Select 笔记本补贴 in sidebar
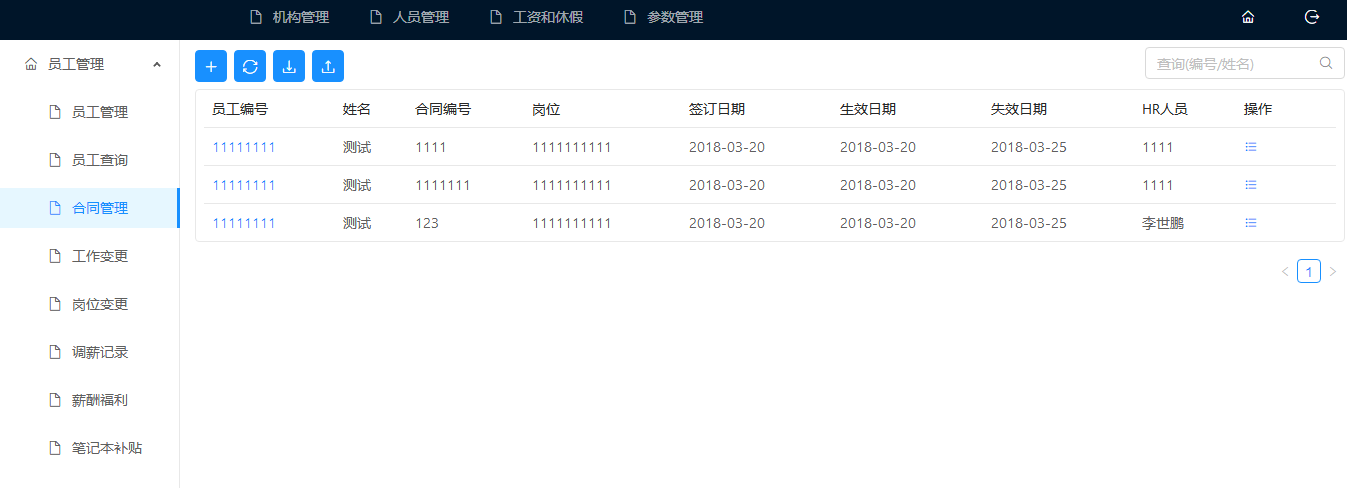The image size is (1347, 488). pos(90,448)
